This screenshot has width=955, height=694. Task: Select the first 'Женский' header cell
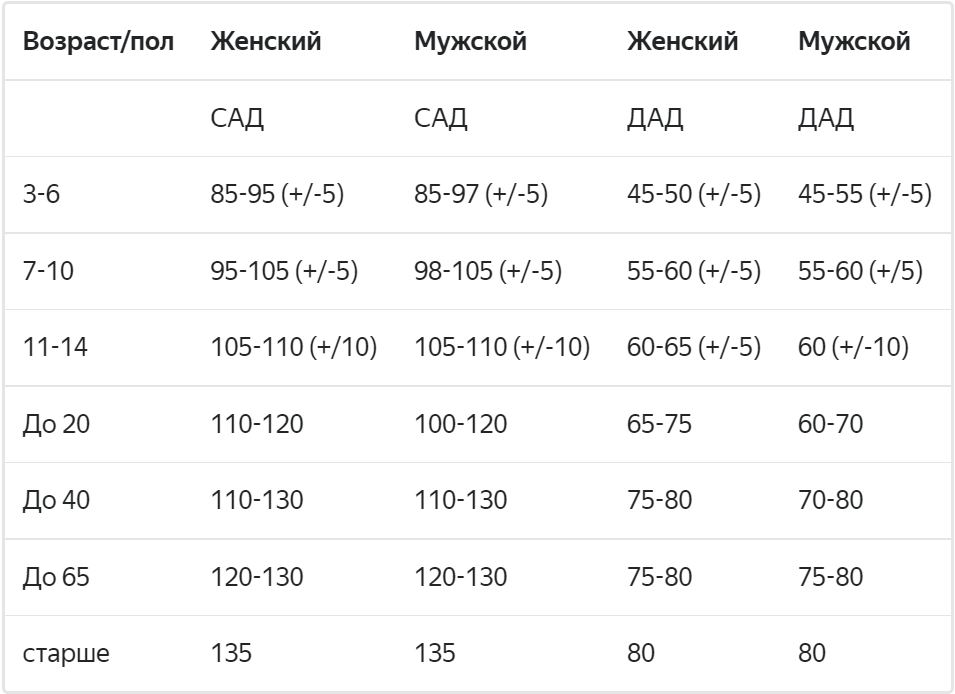(x=266, y=41)
